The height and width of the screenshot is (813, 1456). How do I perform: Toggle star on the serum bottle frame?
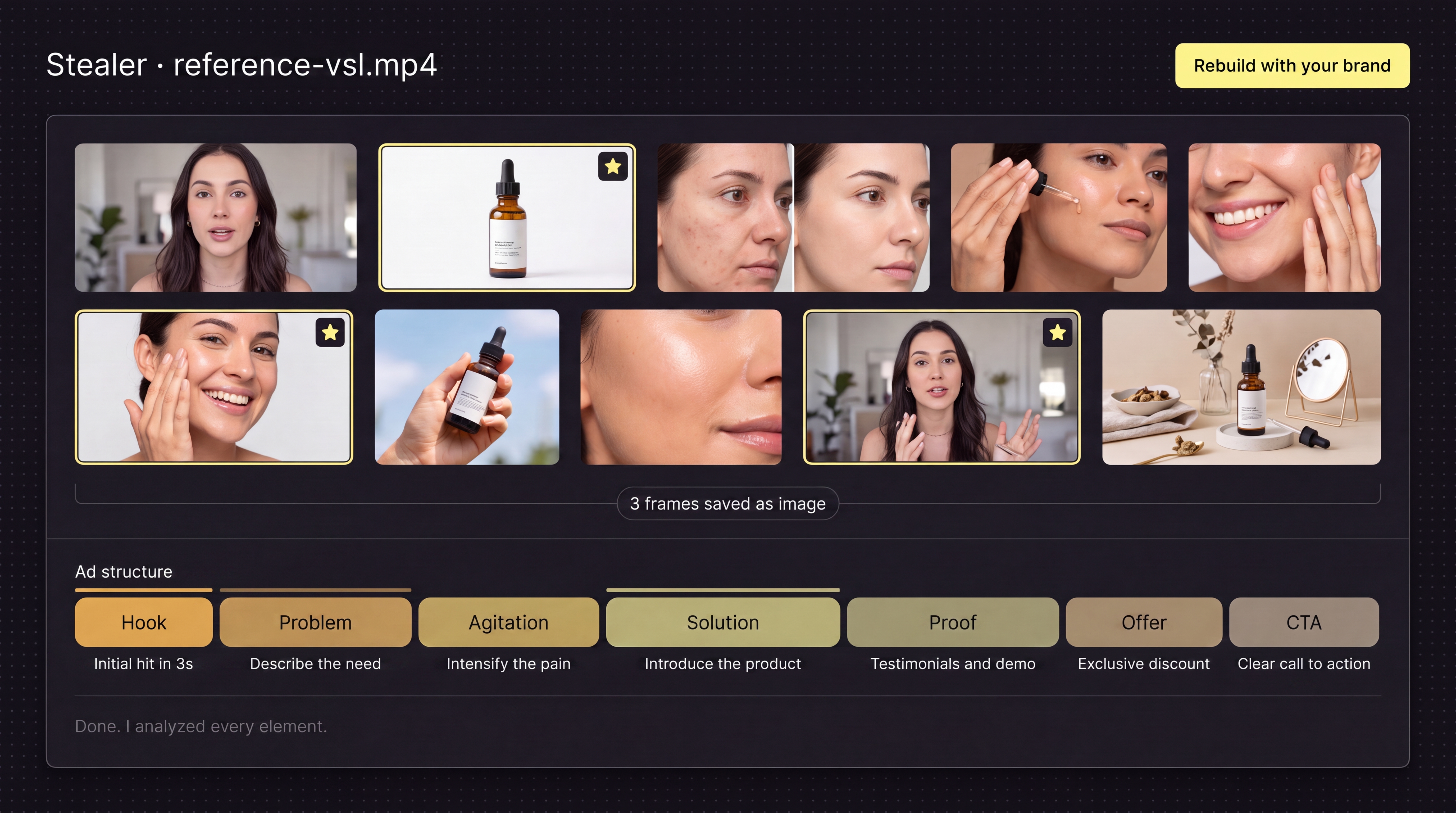pyautogui.click(x=613, y=166)
